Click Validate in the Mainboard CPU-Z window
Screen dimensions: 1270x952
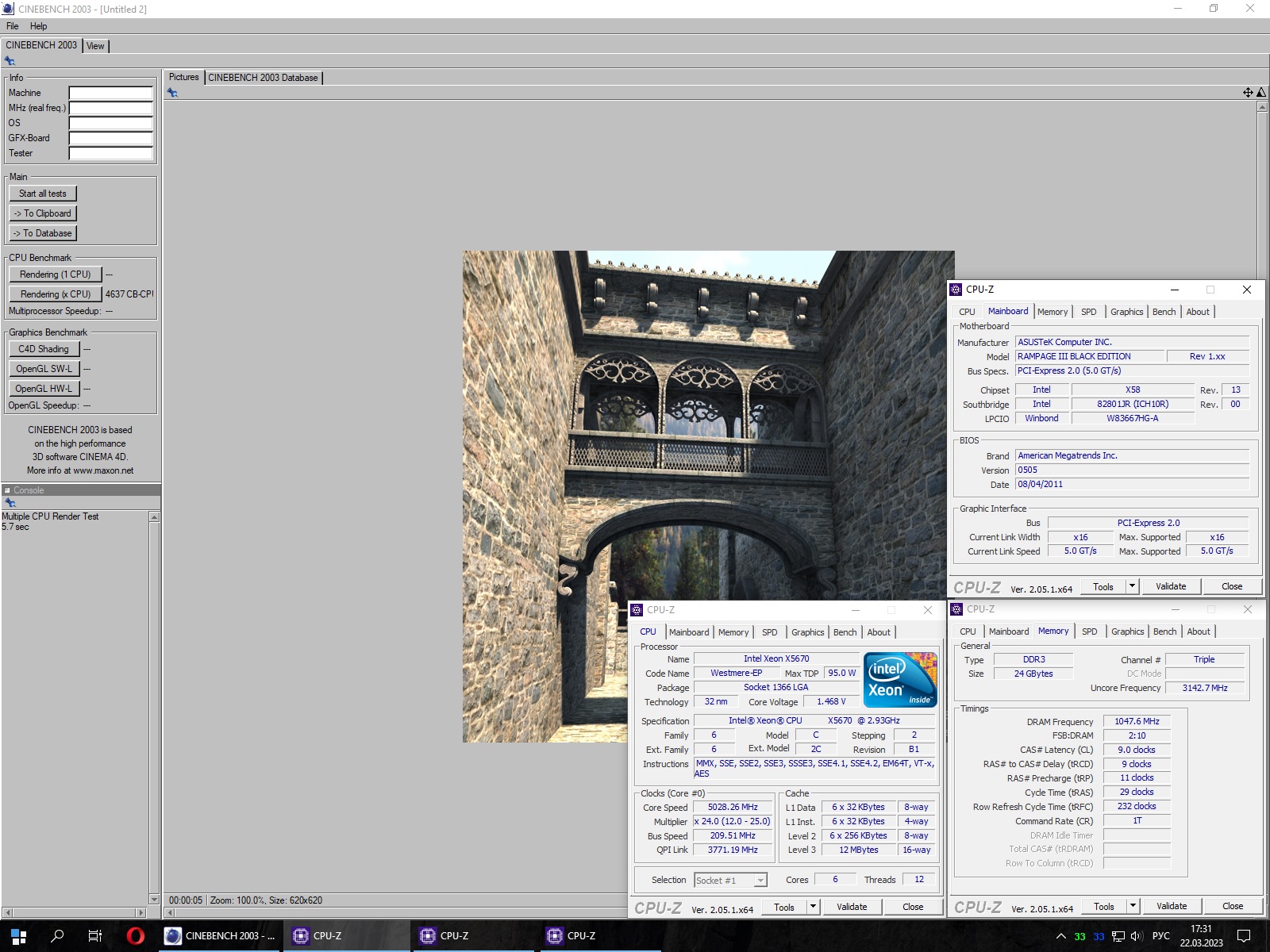pos(1171,586)
